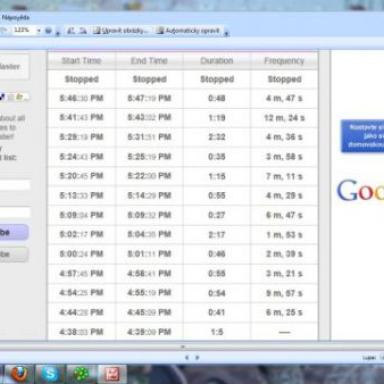Click the End Time column header
Viewport: 384px width, 384px height.
pos(149,61)
